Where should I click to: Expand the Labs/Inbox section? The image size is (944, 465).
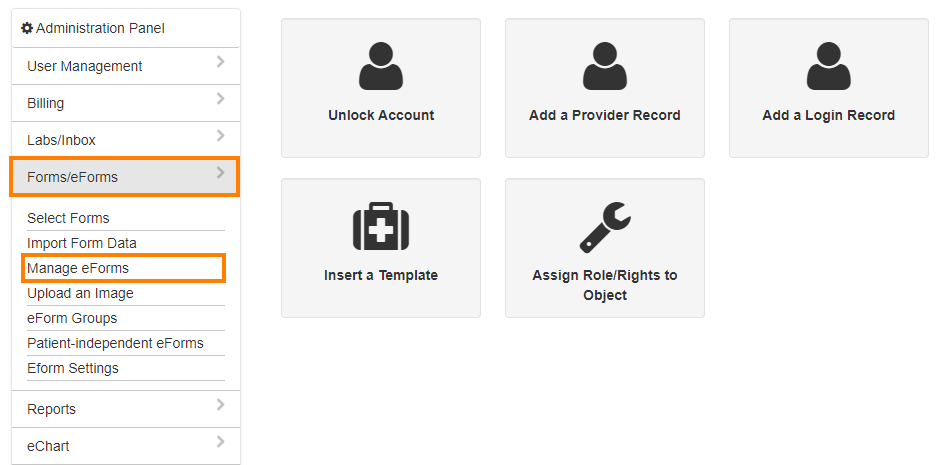pyautogui.click(x=126, y=140)
